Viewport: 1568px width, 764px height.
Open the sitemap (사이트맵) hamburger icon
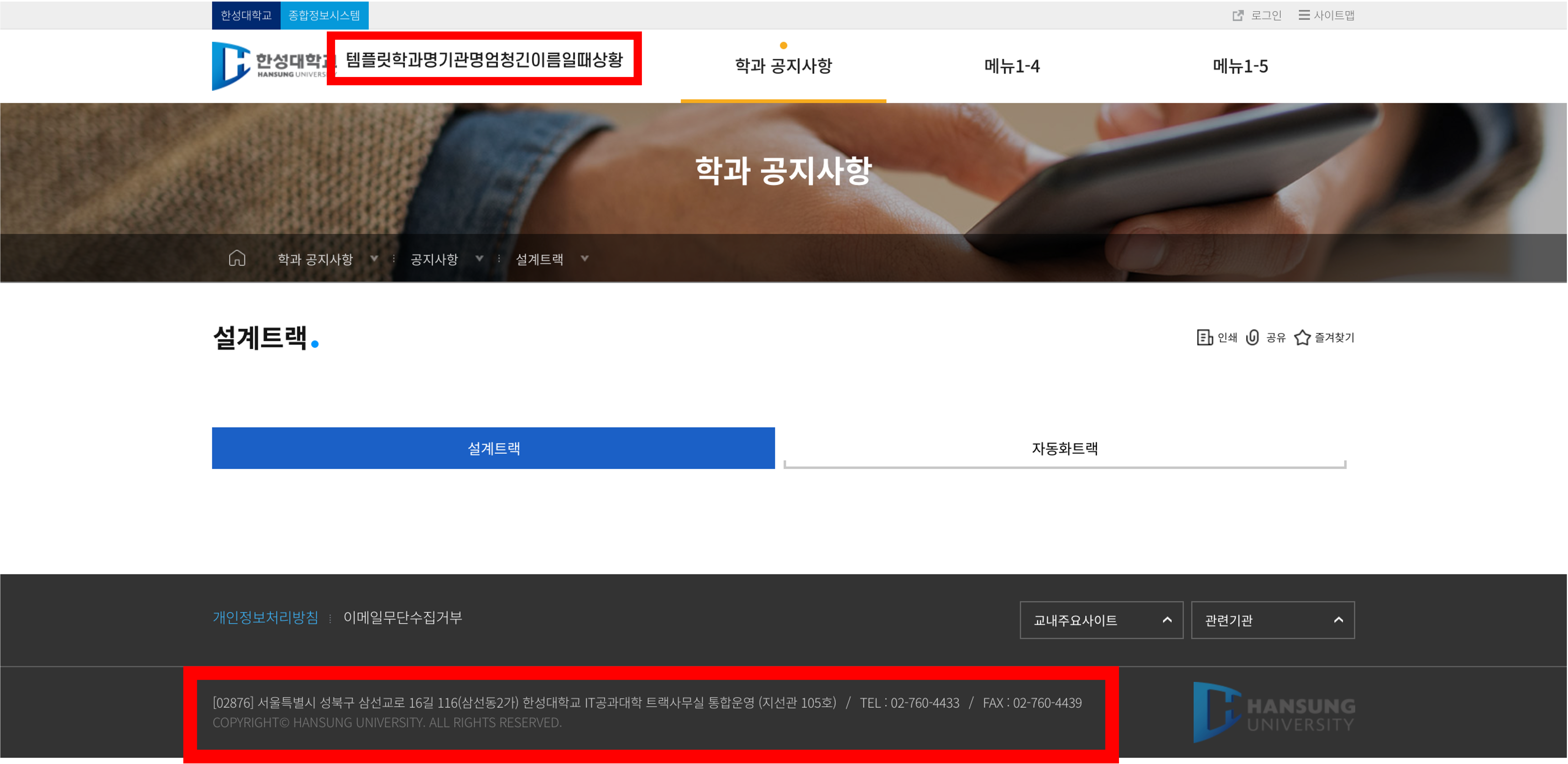click(x=1304, y=15)
